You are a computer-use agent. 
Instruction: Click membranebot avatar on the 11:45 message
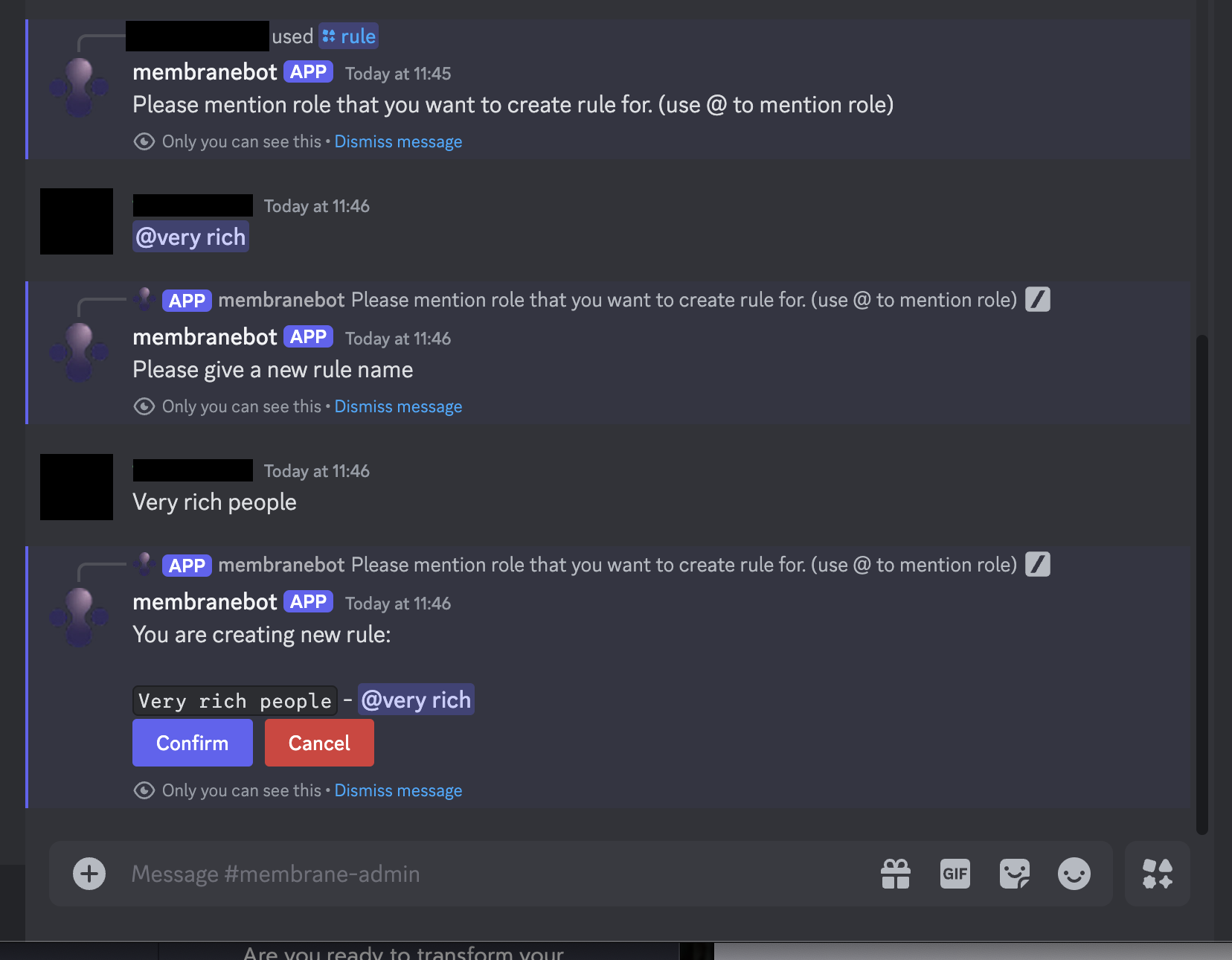pyautogui.click(x=79, y=88)
